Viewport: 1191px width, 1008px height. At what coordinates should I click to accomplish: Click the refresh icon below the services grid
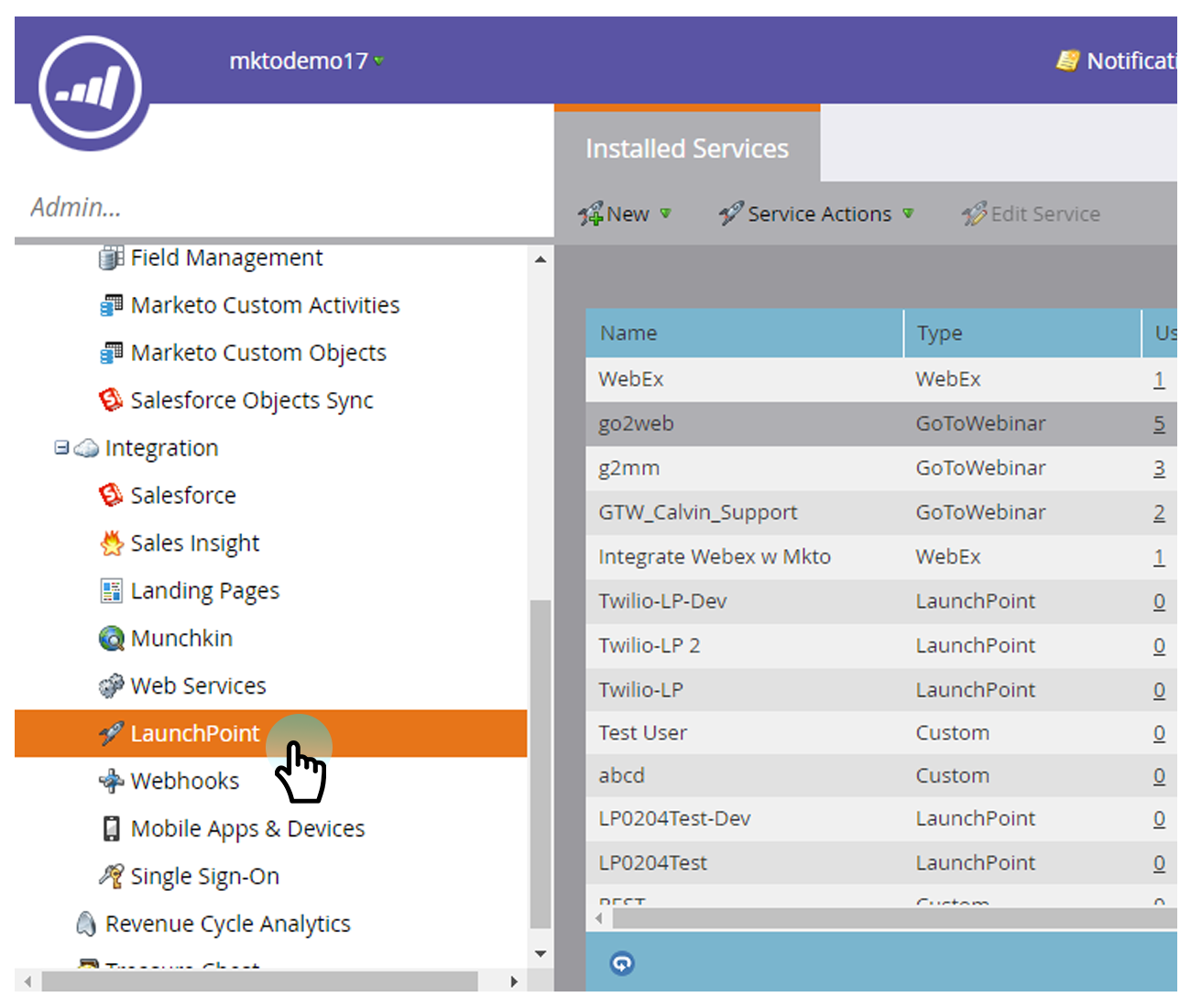click(622, 963)
